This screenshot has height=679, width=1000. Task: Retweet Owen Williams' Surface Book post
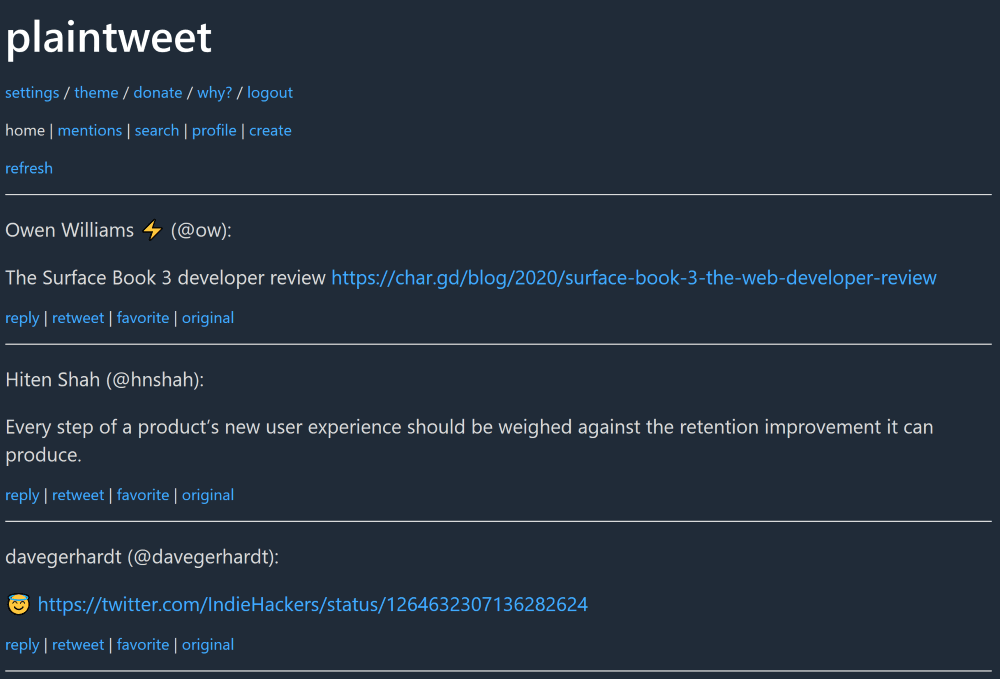[78, 318]
